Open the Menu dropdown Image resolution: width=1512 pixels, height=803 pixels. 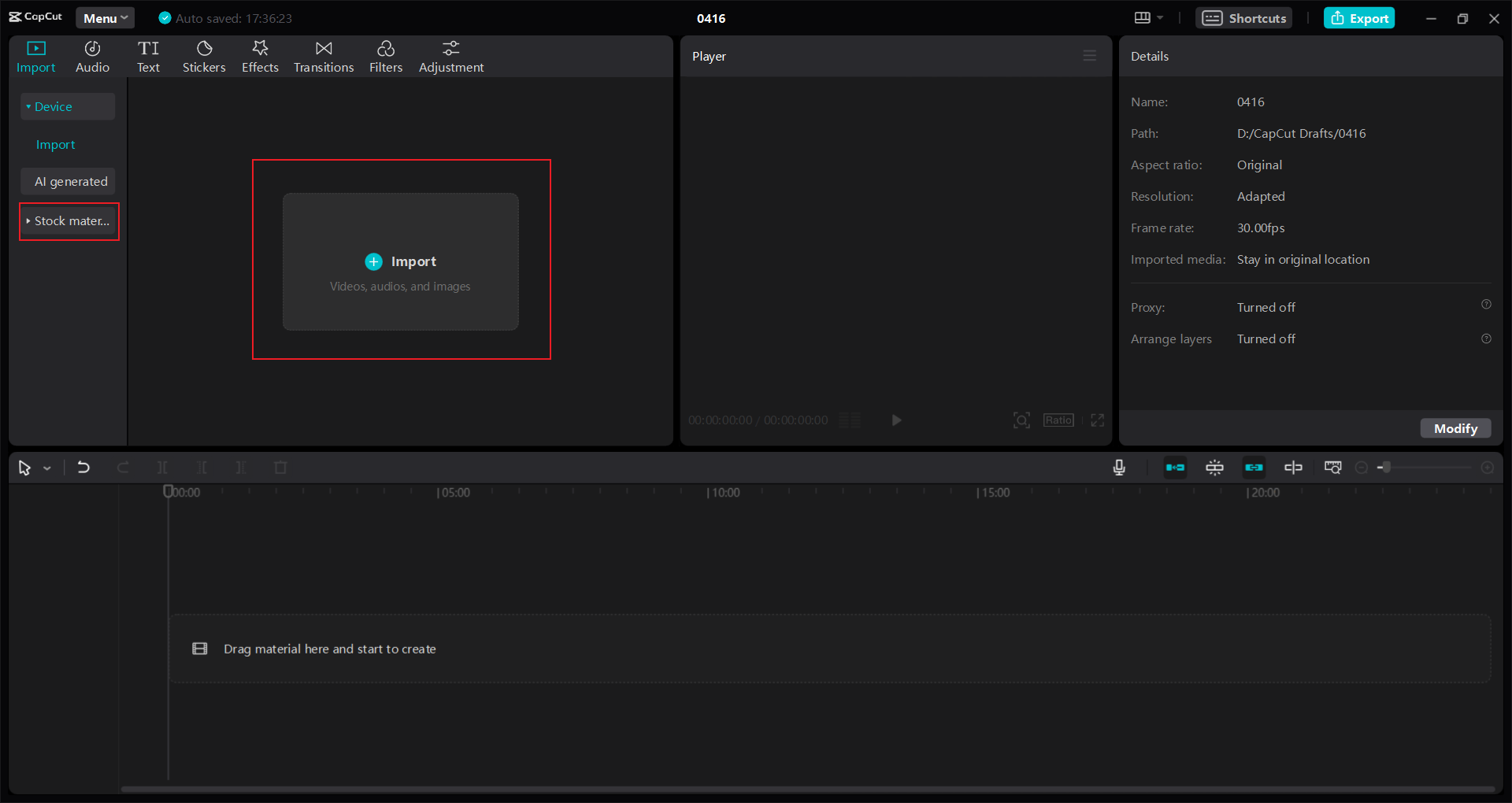(105, 17)
